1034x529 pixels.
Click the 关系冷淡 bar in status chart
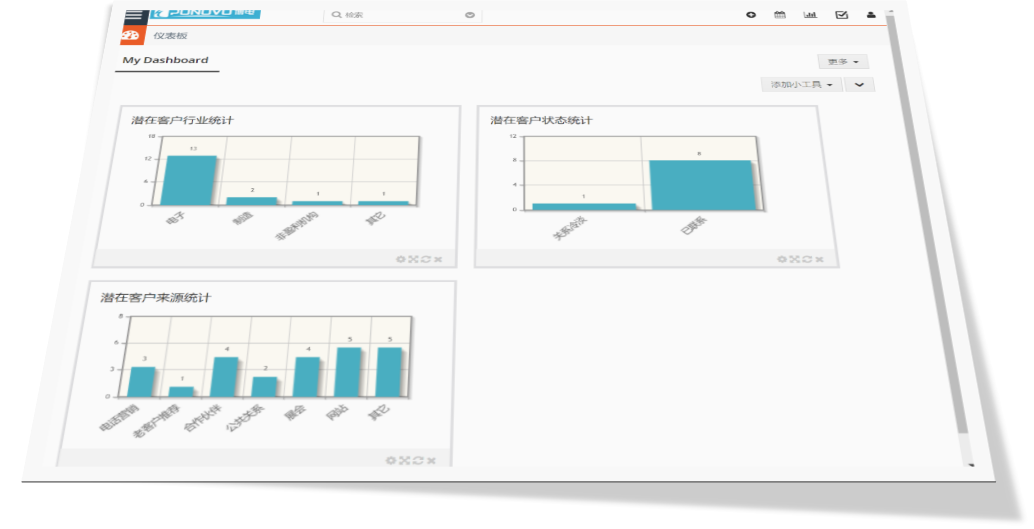(x=584, y=207)
